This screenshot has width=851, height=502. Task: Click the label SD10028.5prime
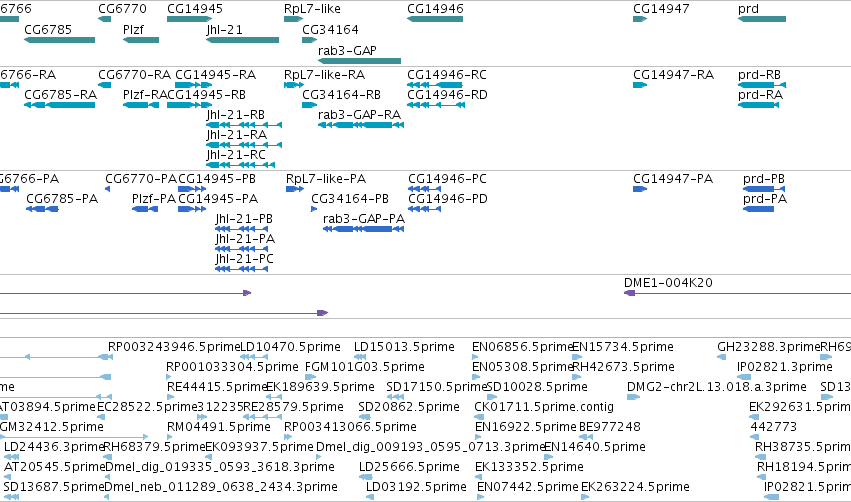pos(537,387)
